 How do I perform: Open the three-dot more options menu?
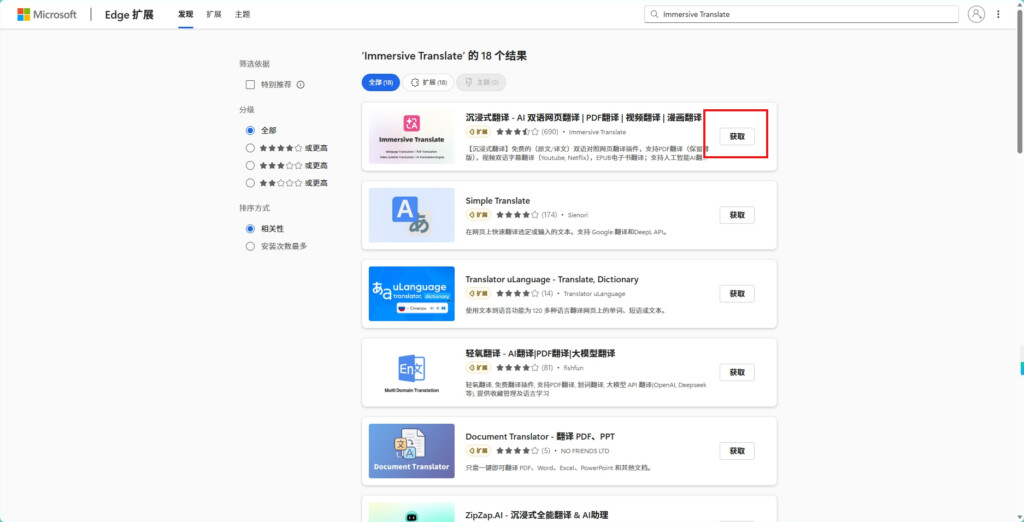(999, 14)
